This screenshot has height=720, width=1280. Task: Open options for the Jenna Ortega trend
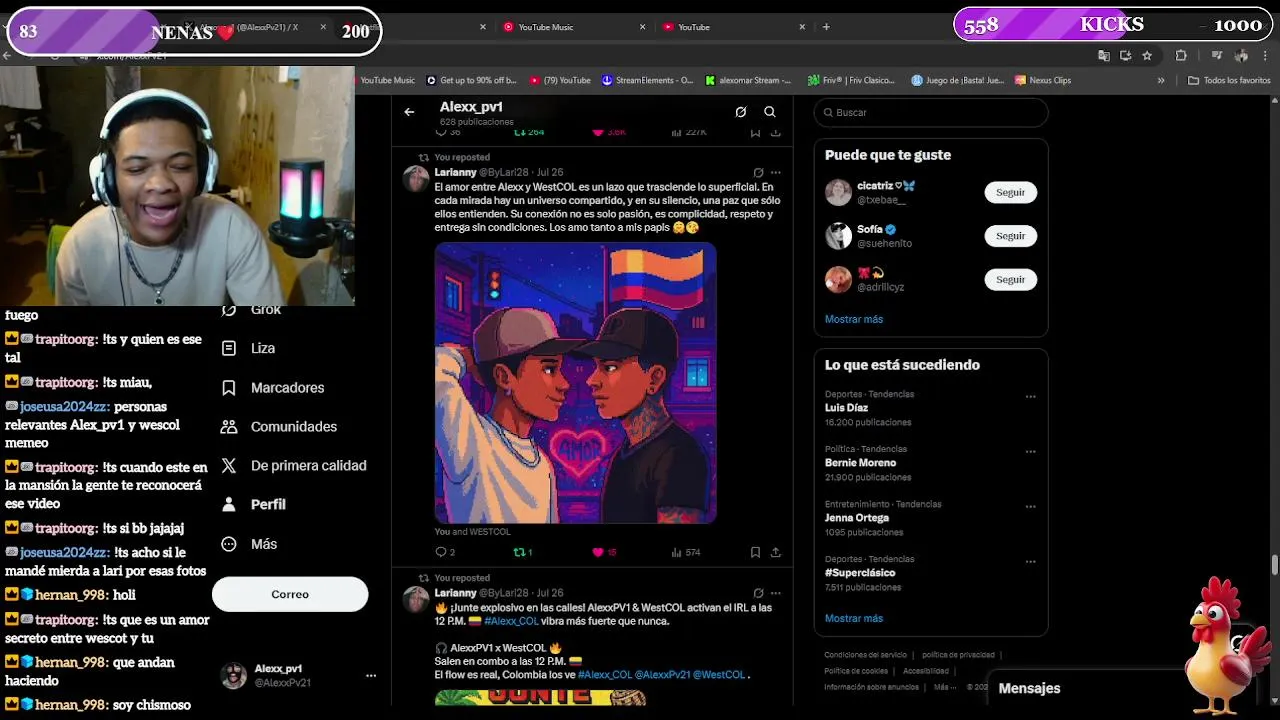click(x=1030, y=507)
